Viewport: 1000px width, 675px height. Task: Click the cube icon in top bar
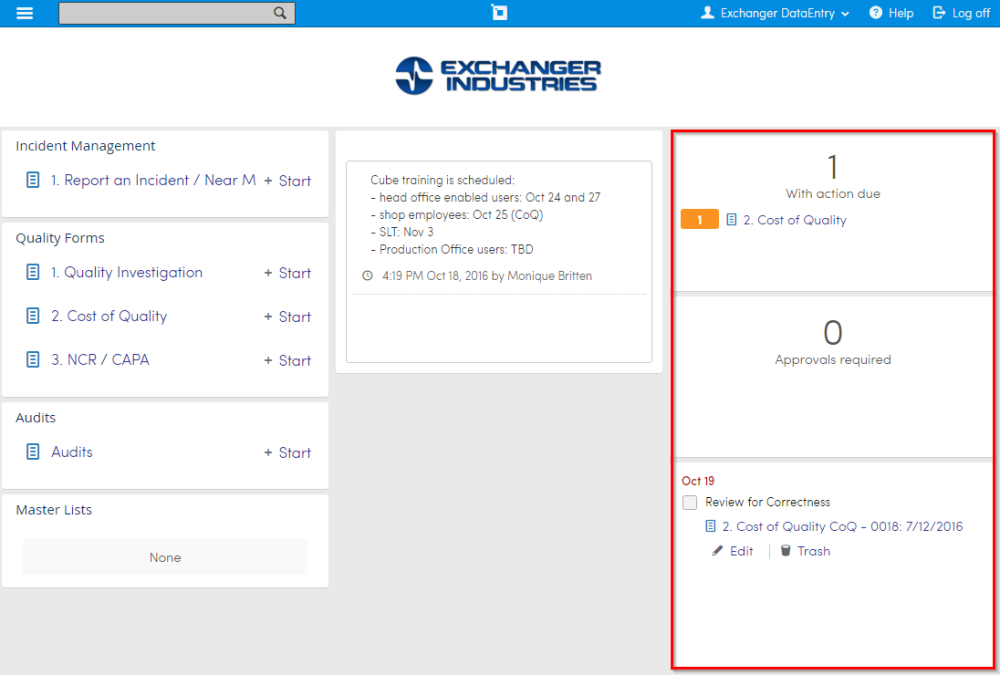(x=499, y=13)
